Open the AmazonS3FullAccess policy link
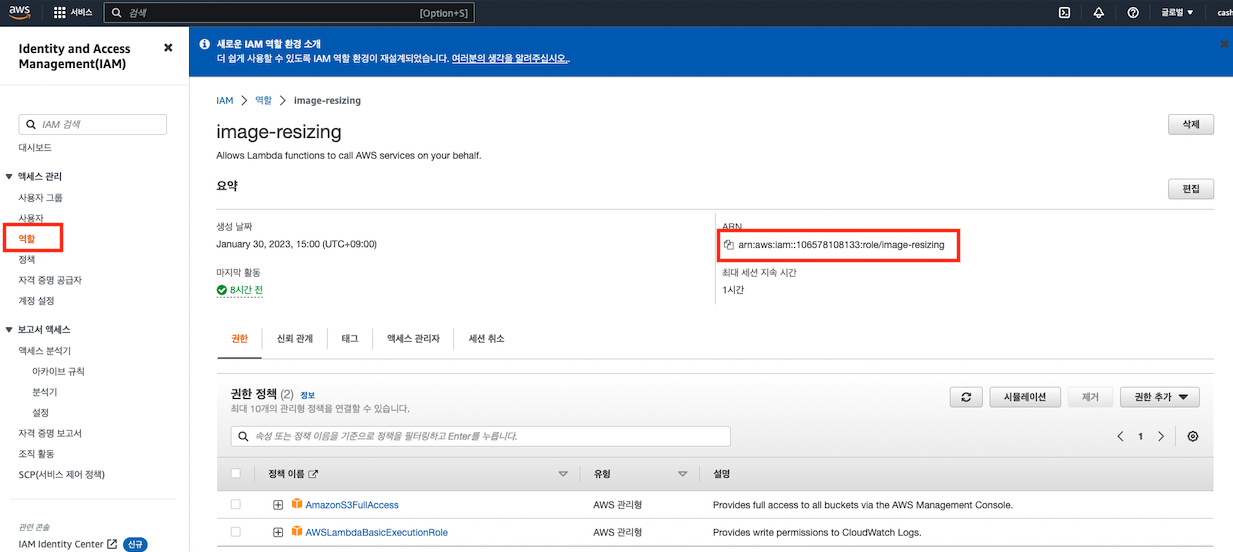 pyautogui.click(x=352, y=505)
